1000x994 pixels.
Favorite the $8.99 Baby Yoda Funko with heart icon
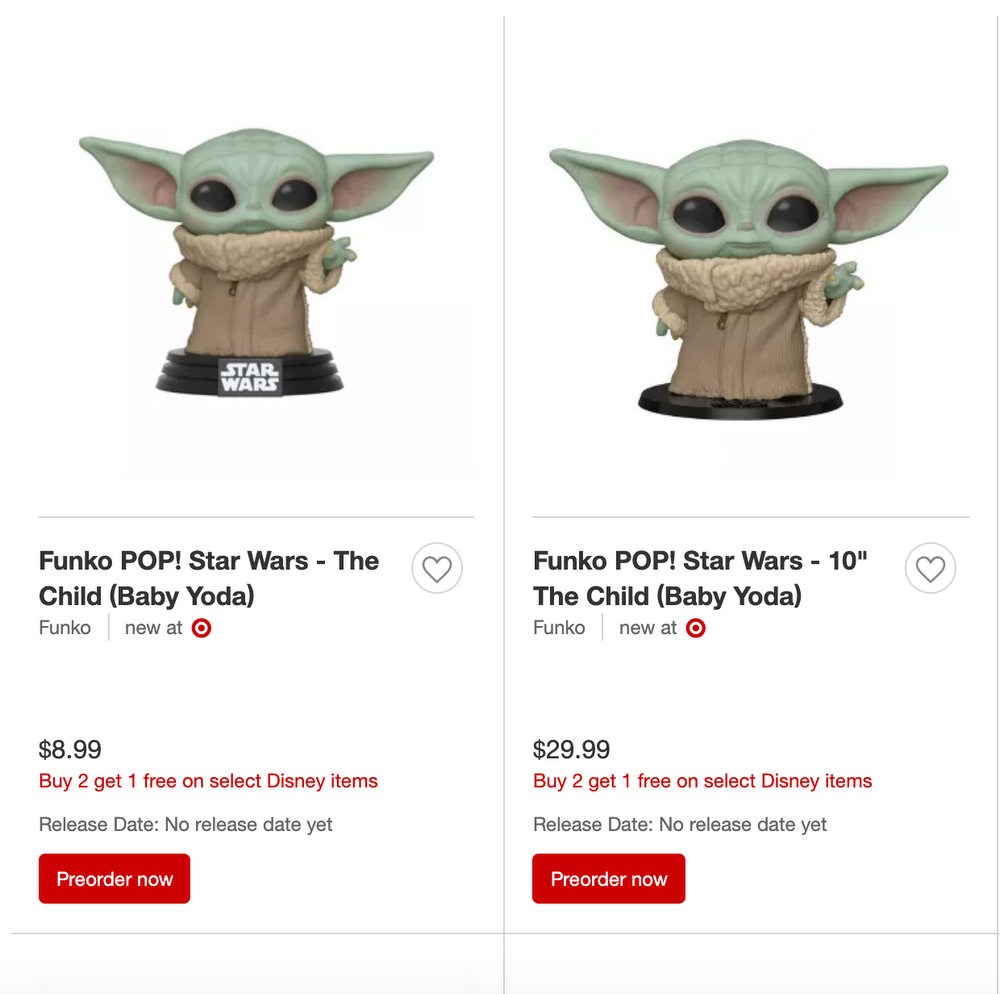click(437, 569)
